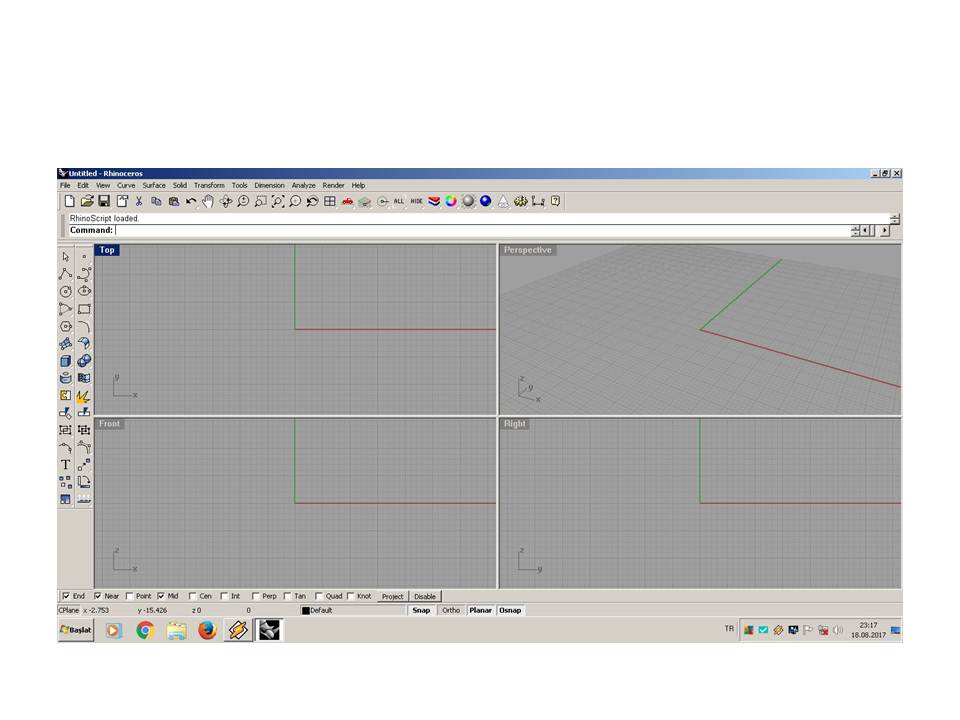
Task: Select the Rectangle tool in the side toolbar
Action: point(84,309)
